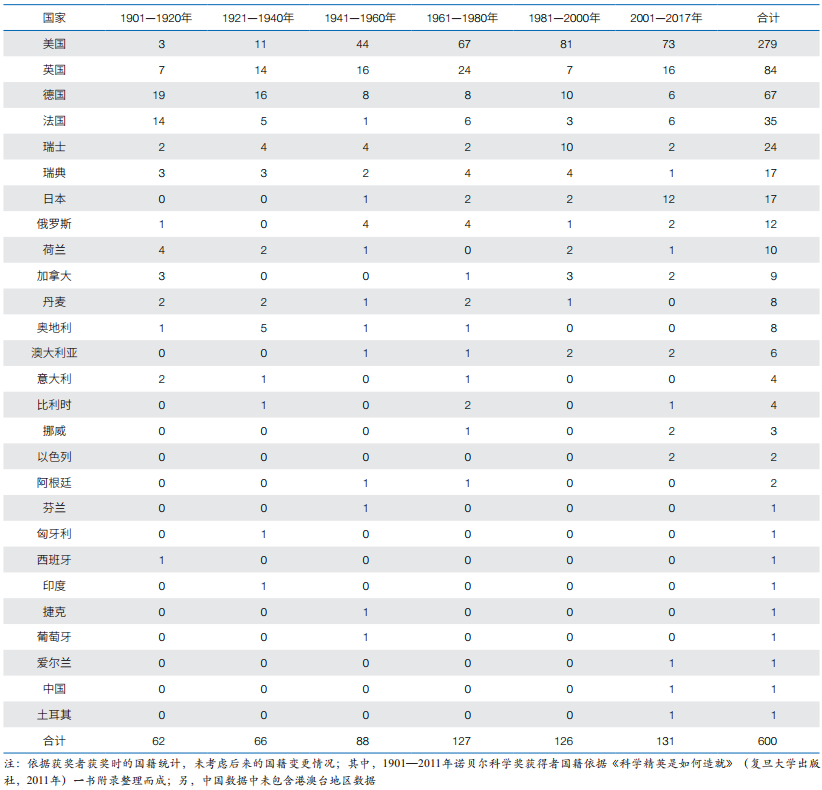Click the footnote starting with 注：依据获奖者
The width and height of the screenshot is (822, 790).
click(x=412, y=772)
